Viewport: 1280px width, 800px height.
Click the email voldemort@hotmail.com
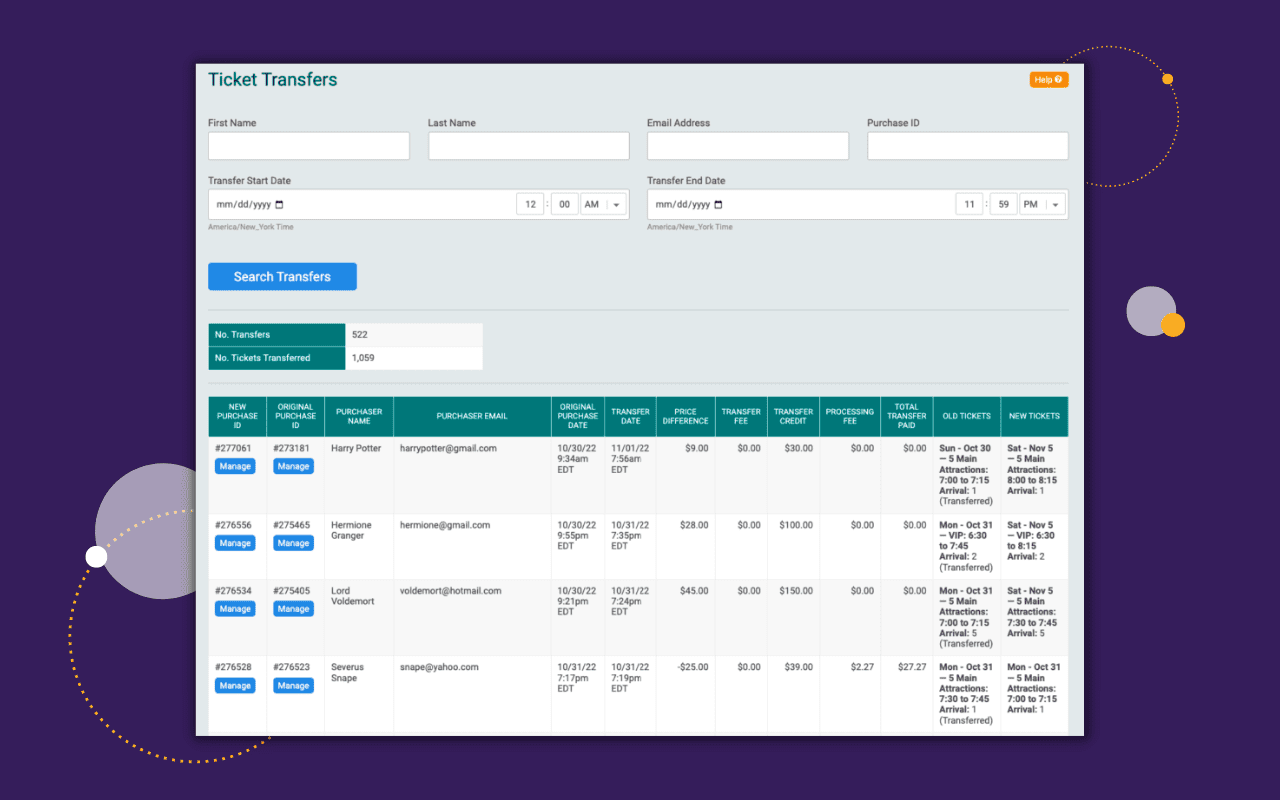[x=451, y=591]
